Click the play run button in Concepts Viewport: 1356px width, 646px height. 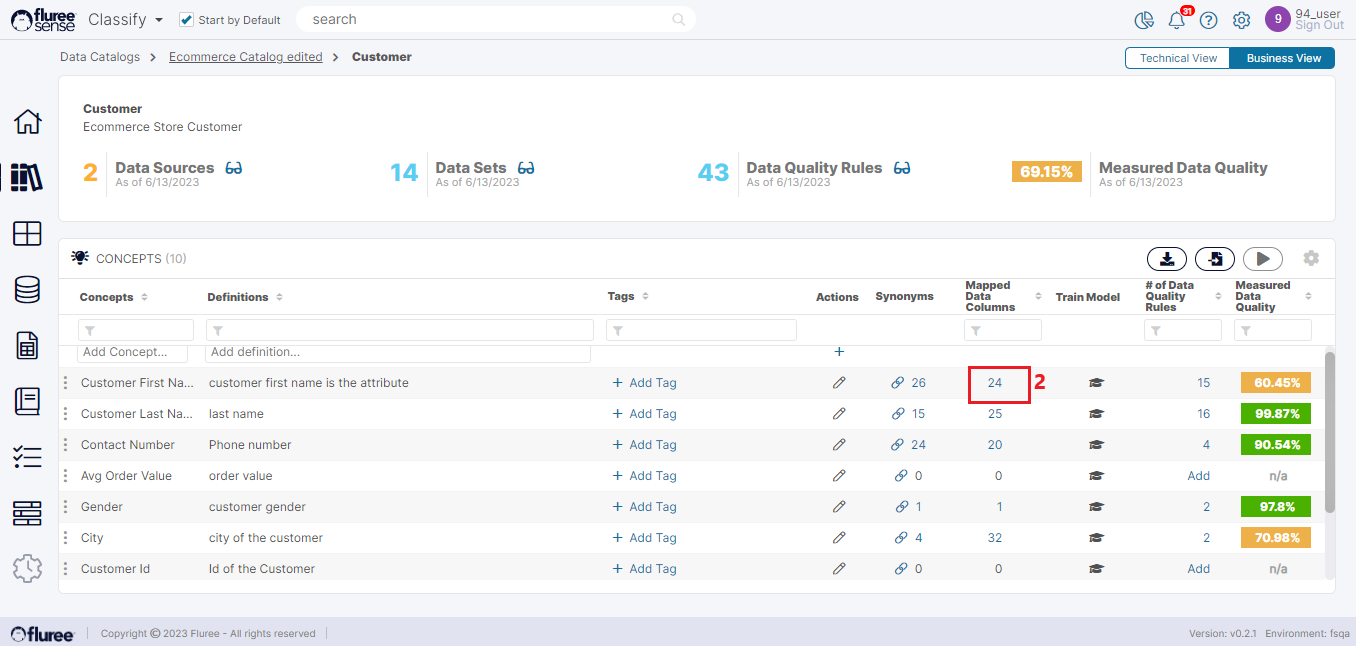(1262, 259)
